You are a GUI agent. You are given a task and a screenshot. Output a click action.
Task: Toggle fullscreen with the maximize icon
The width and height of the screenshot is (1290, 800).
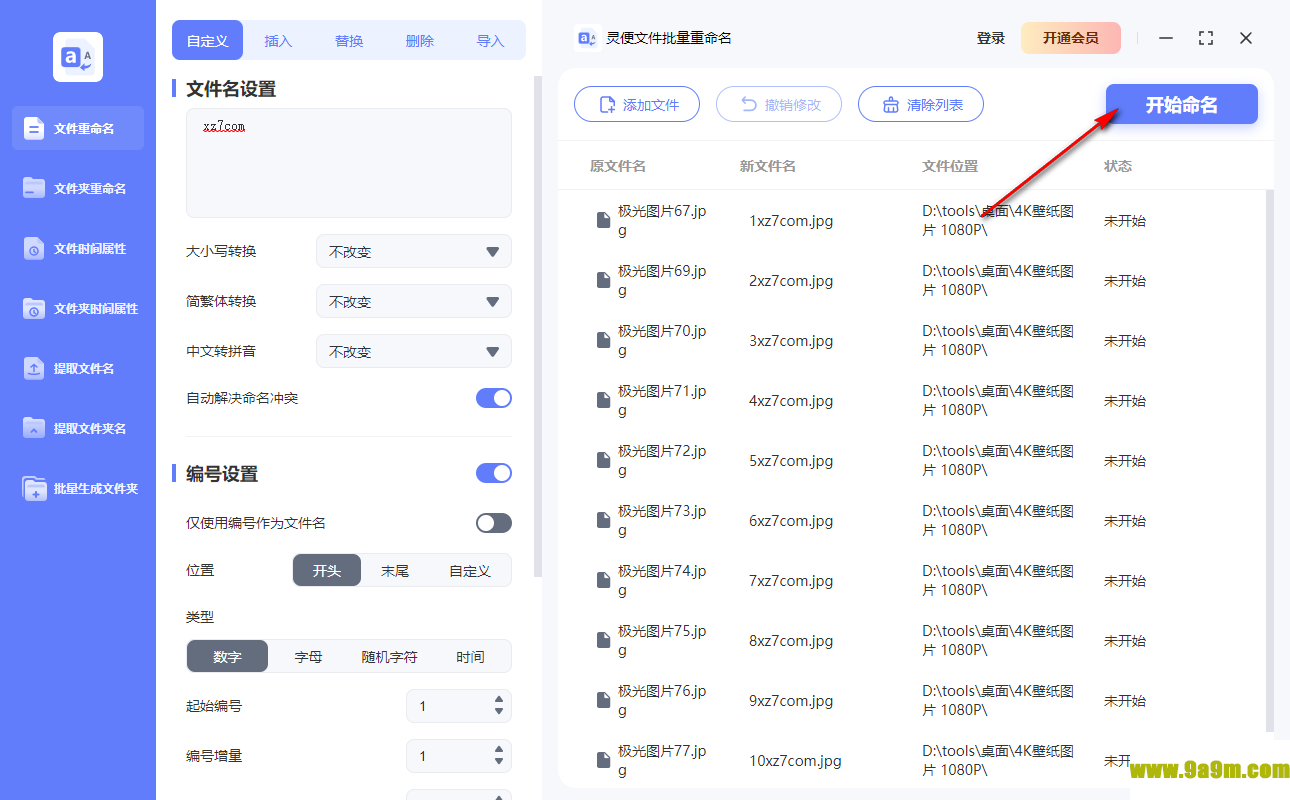tap(1206, 38)
